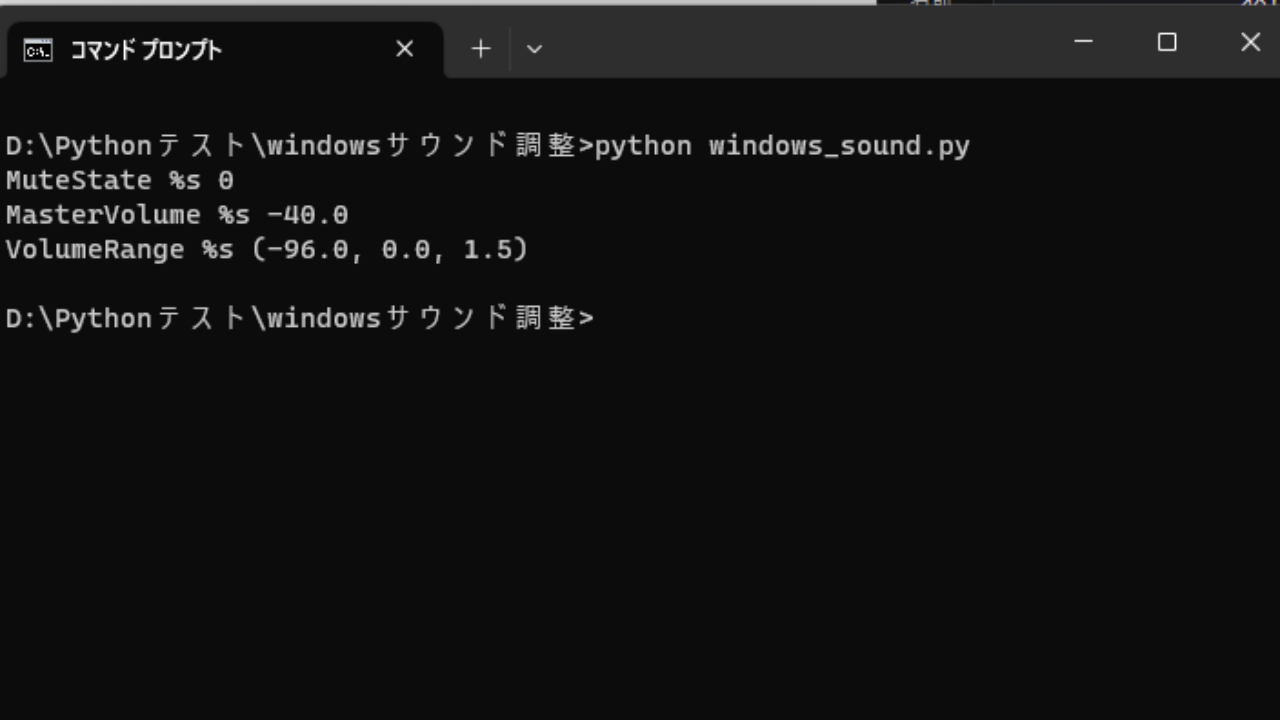The image size is (1280, 720).
Task: Select the MuteState output line
Action: click(119, 180)
